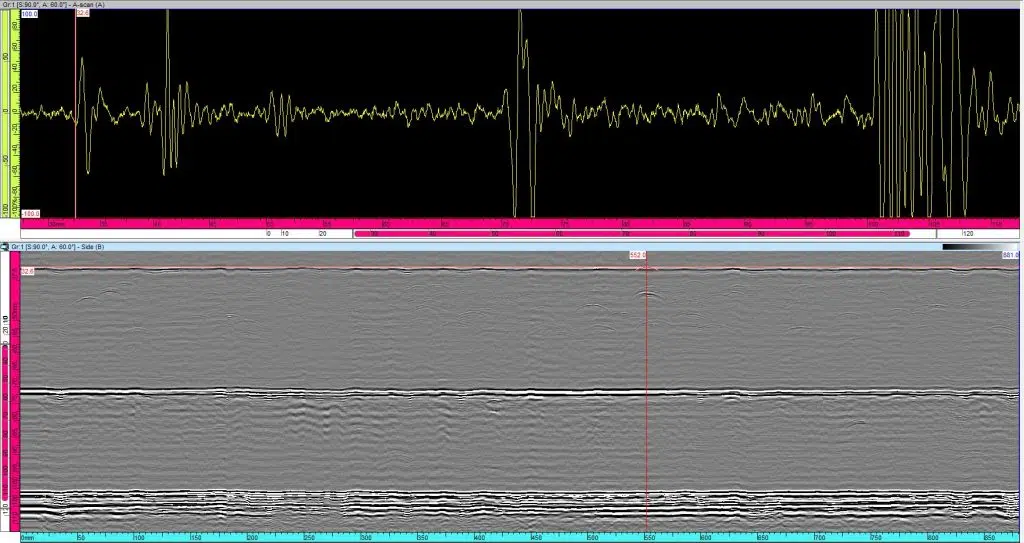
Task: Click the grayscale color palette bar
Action: (x=970, y=246)
